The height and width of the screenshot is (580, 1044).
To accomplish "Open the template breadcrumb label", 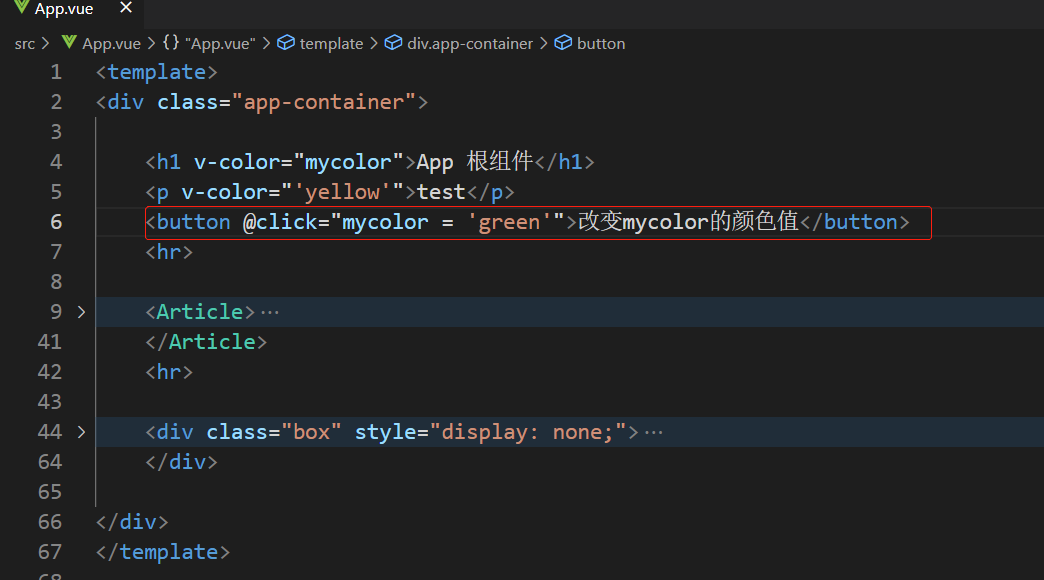I will click(331, 43).
